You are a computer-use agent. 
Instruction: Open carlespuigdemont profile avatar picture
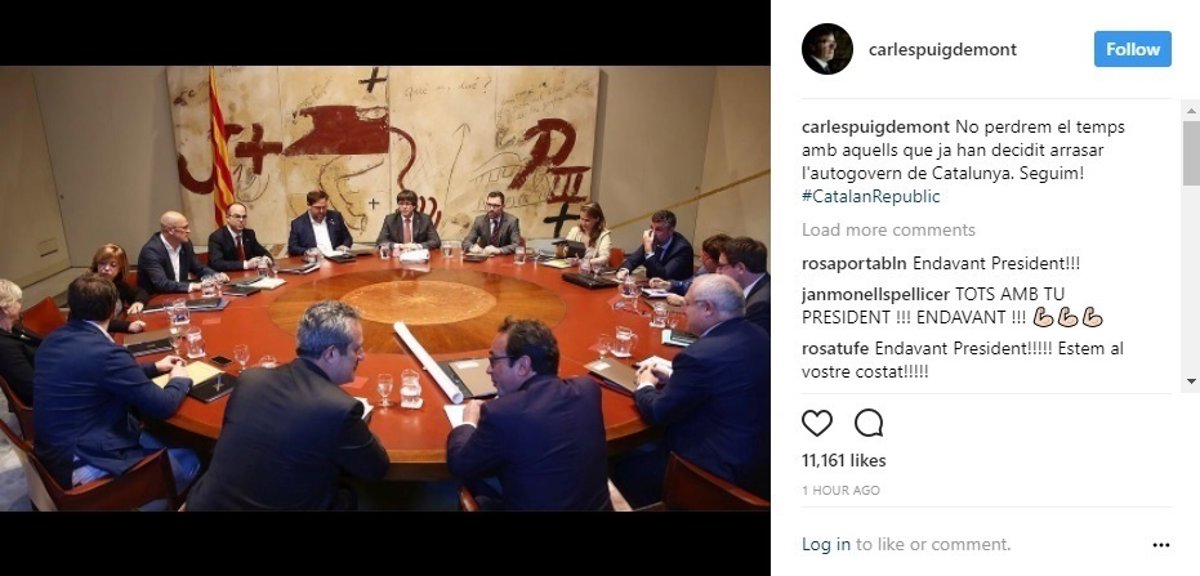pos(827,49)
